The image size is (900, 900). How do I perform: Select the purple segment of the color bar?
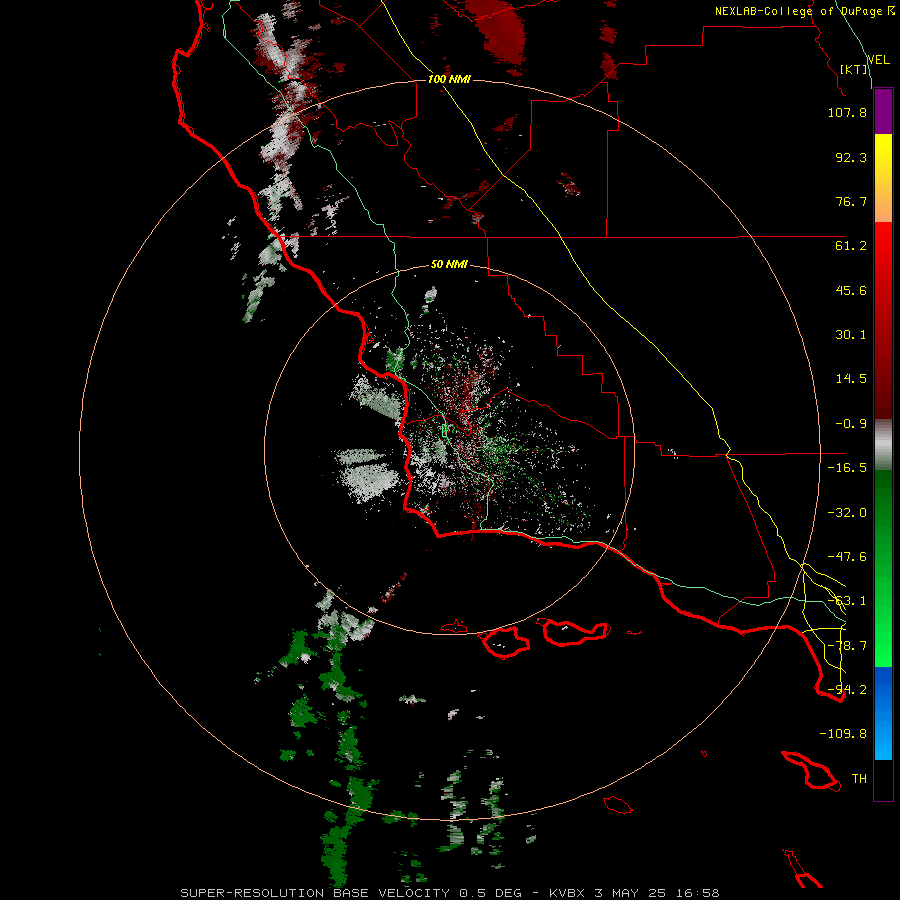(883, 111)
